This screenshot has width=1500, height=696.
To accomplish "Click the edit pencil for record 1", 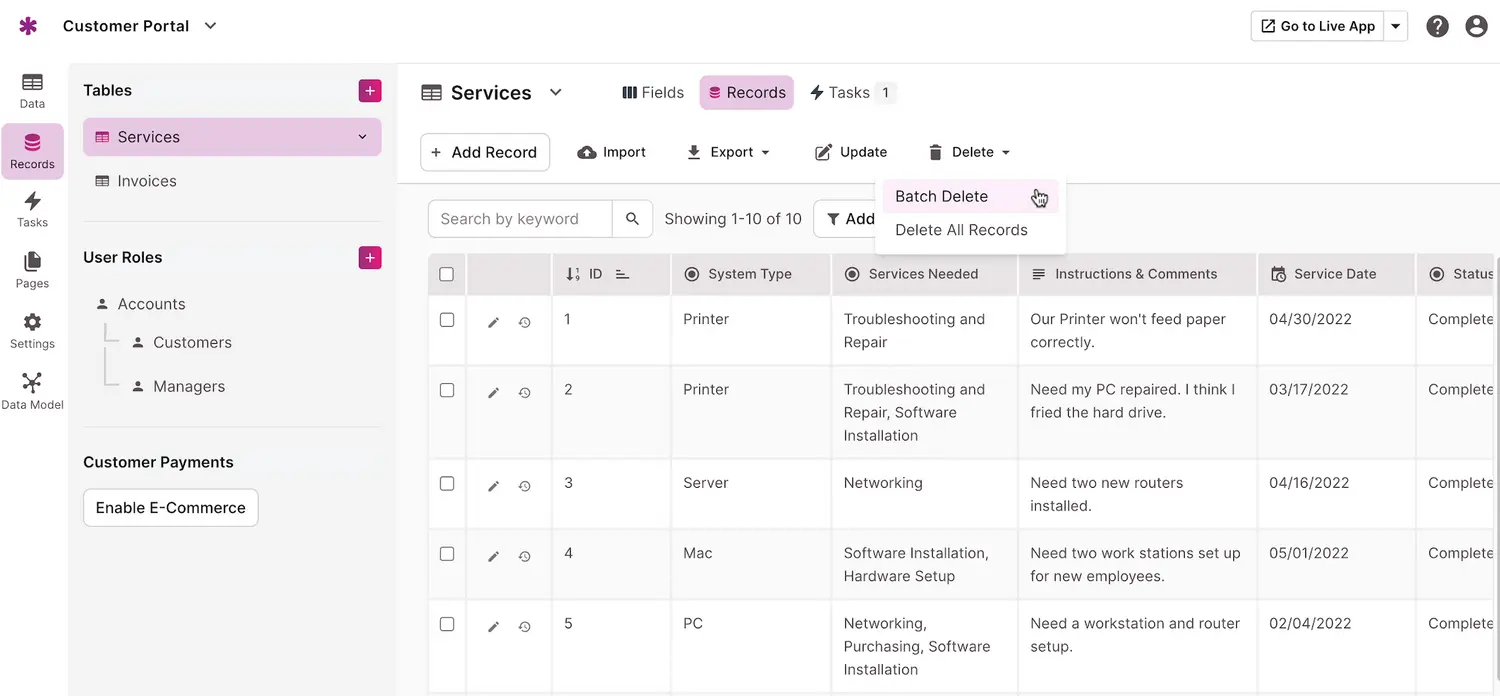I will click(x=493, y=323).
